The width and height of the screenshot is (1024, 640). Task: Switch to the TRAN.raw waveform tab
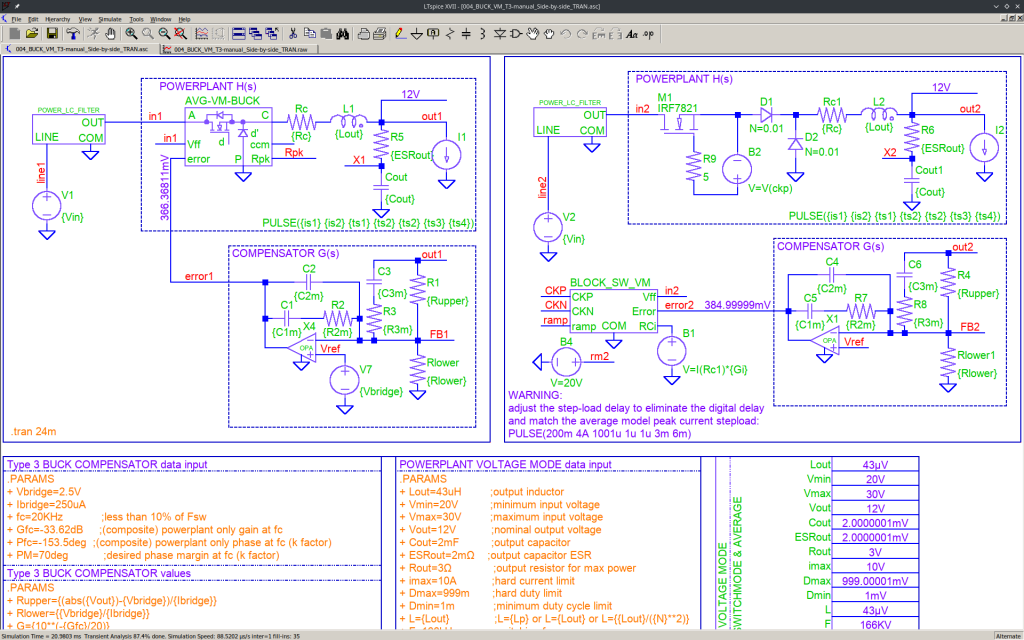click(240, 48)
